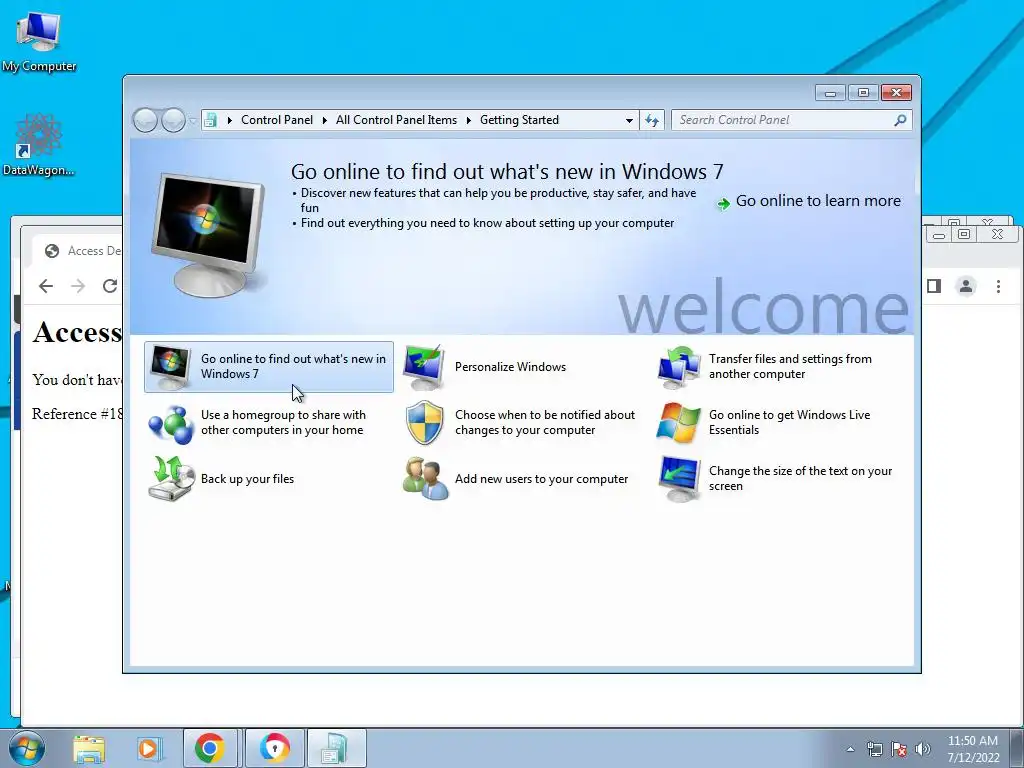Screen dimensions: 1024x768
Task: Open Chrome profile avatar icon
Action: 966,286
